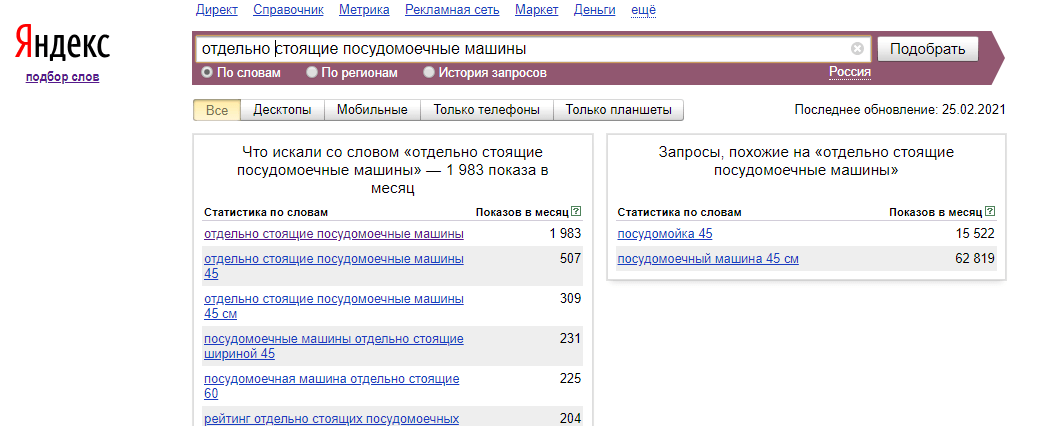Open the Россия region selector

click(850, 72)
